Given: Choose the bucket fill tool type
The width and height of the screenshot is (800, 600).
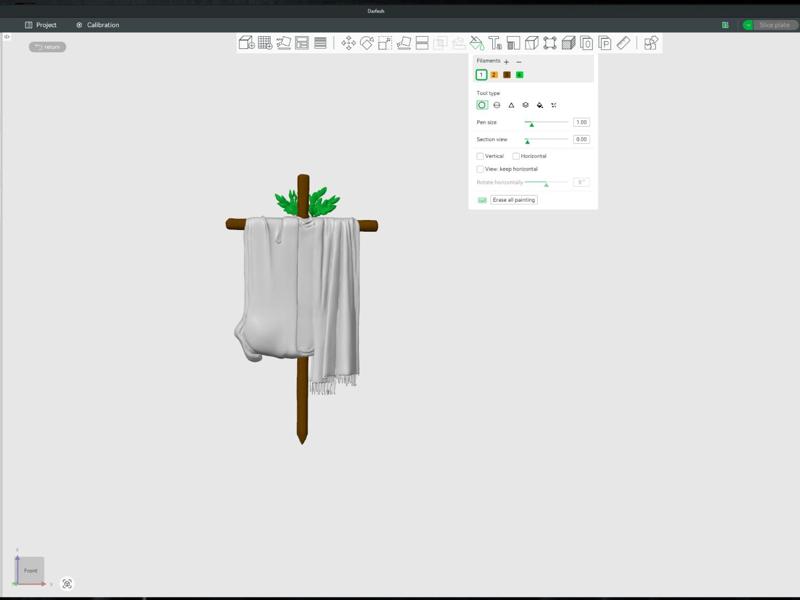Looking at the screenshot, I should tap(540, 105).
